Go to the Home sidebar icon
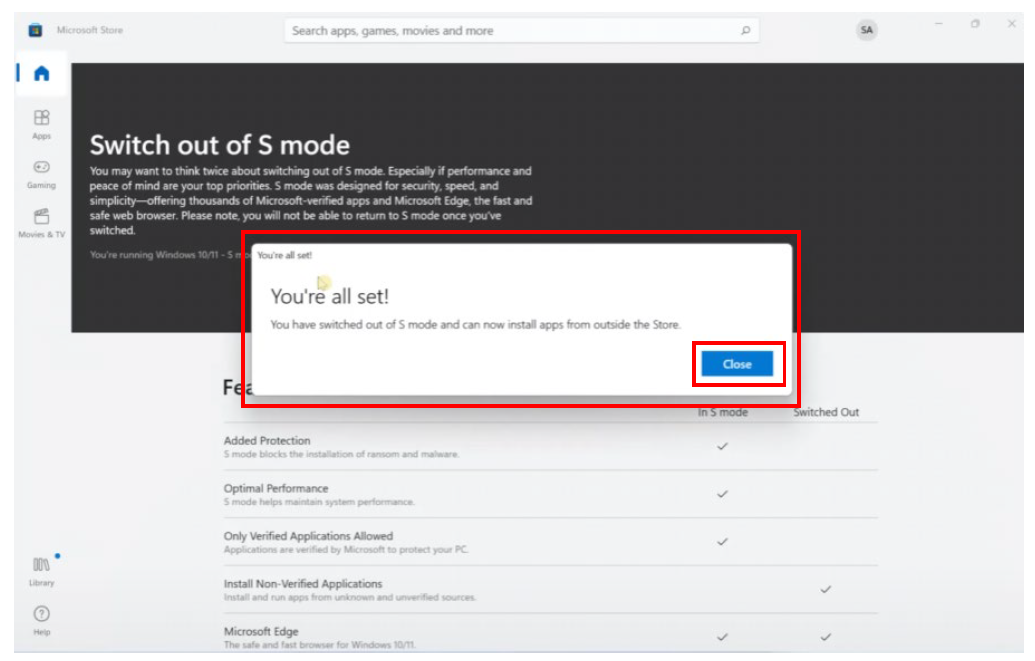This screenshot has height=661, width=1035. (41, 73)
